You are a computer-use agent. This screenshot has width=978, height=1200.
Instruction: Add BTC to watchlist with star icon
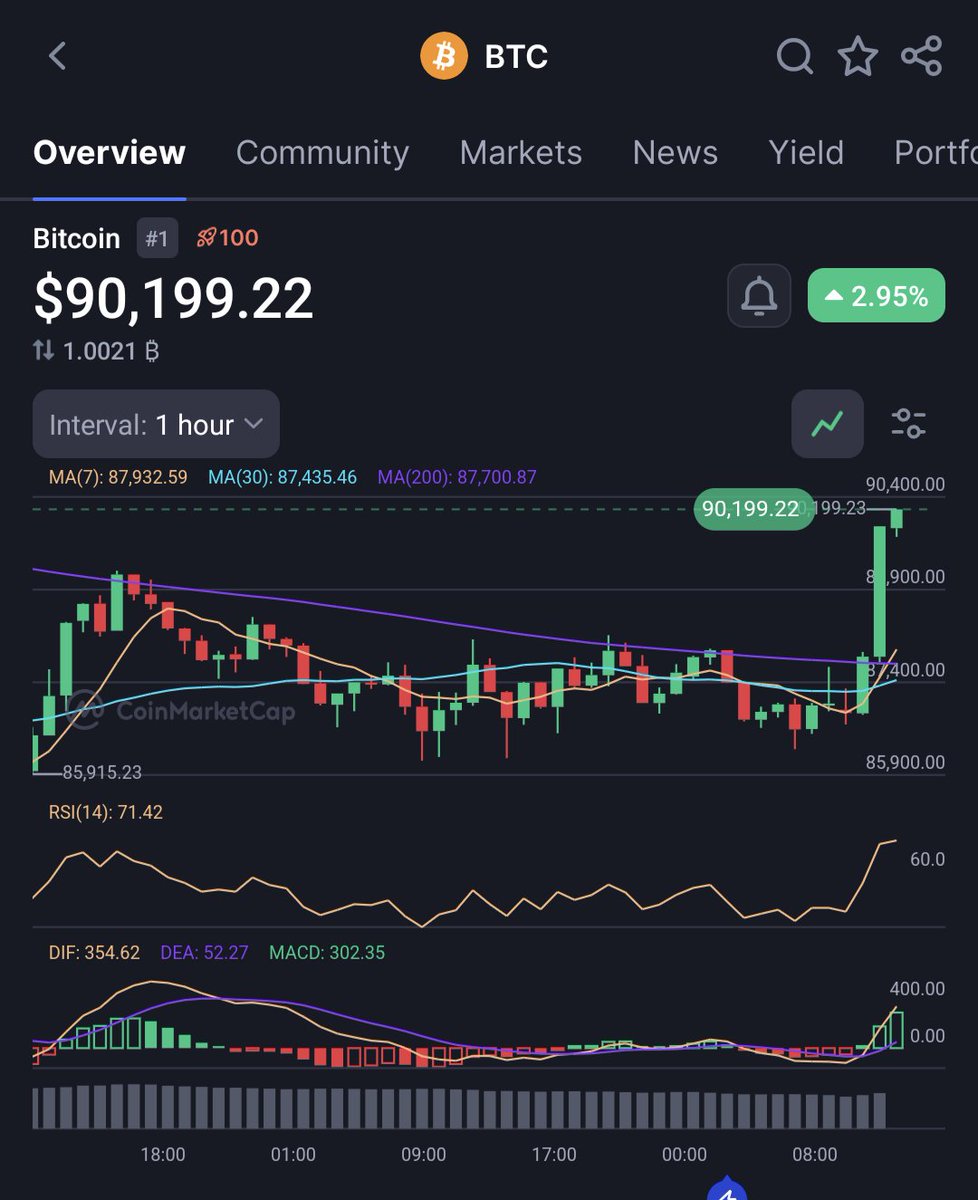coord(858,56)
